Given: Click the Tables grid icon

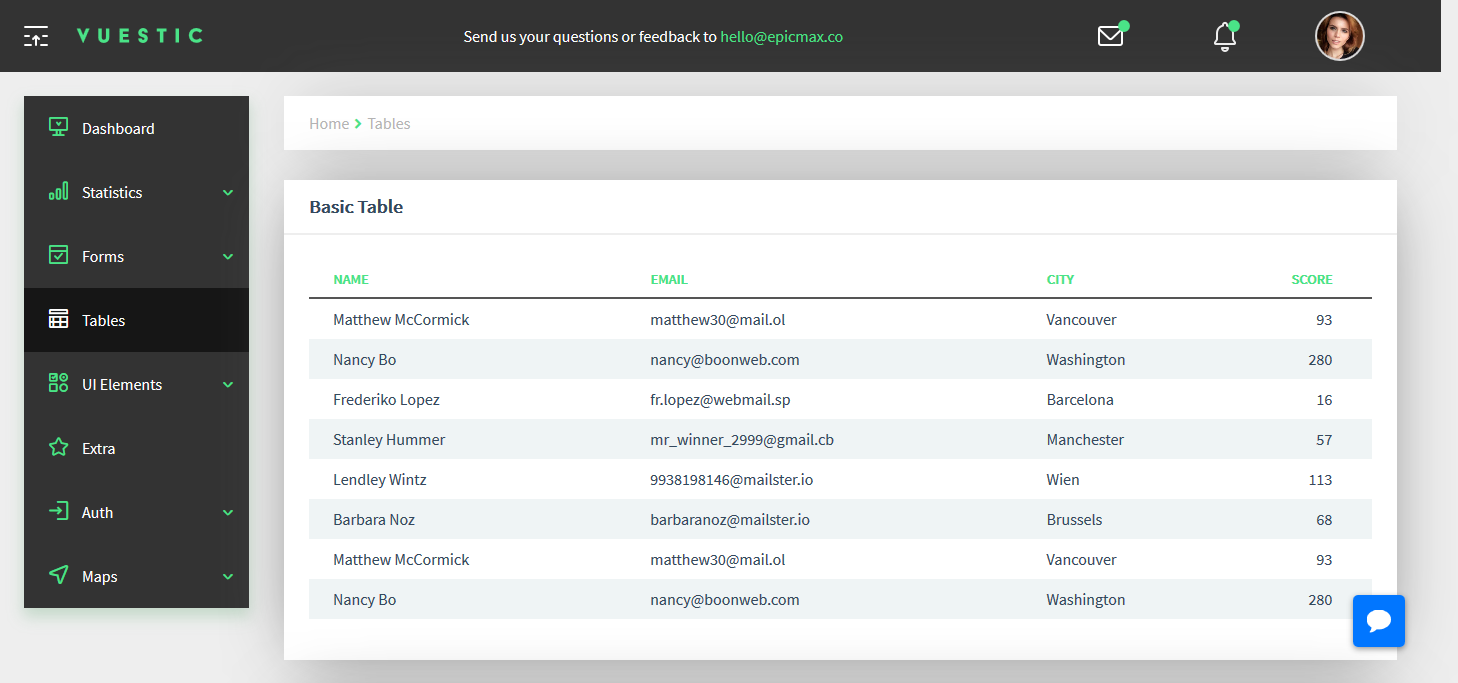Looking at the screenshot, I should tap(59, 319).
